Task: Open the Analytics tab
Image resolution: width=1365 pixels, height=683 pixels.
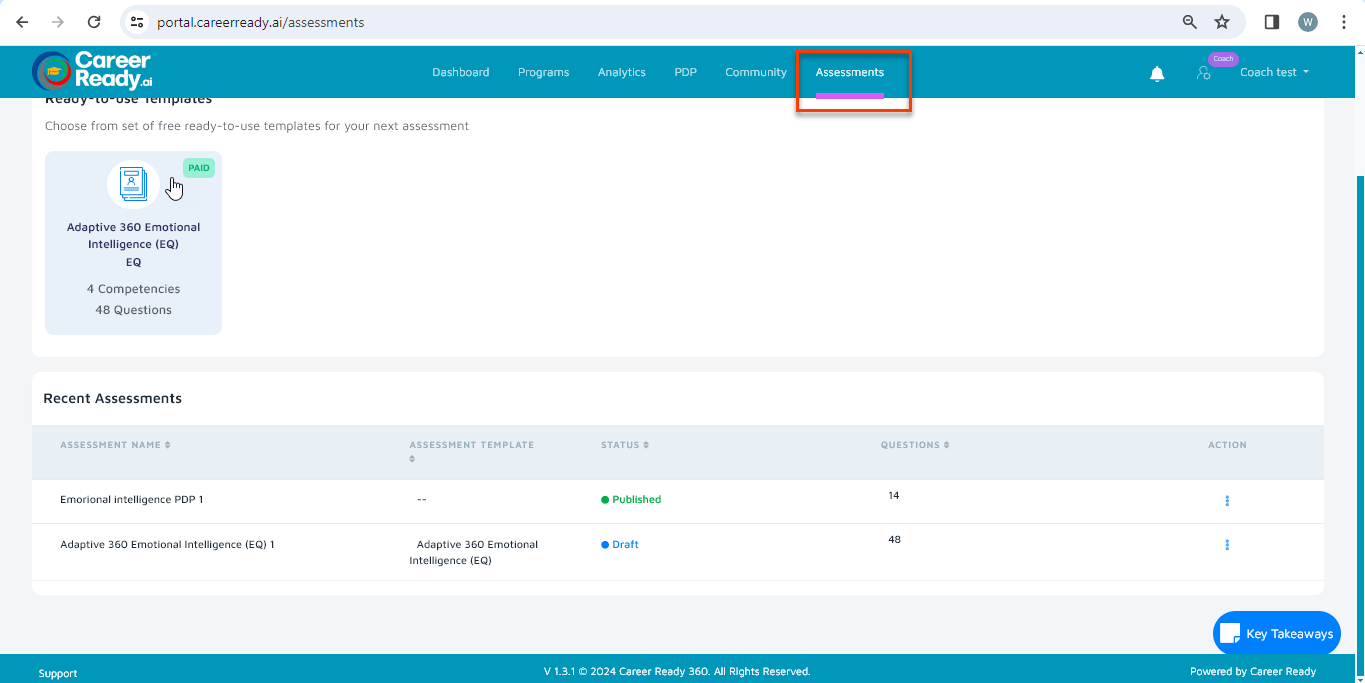Action: pyautogui.click(x=621, y=72)
